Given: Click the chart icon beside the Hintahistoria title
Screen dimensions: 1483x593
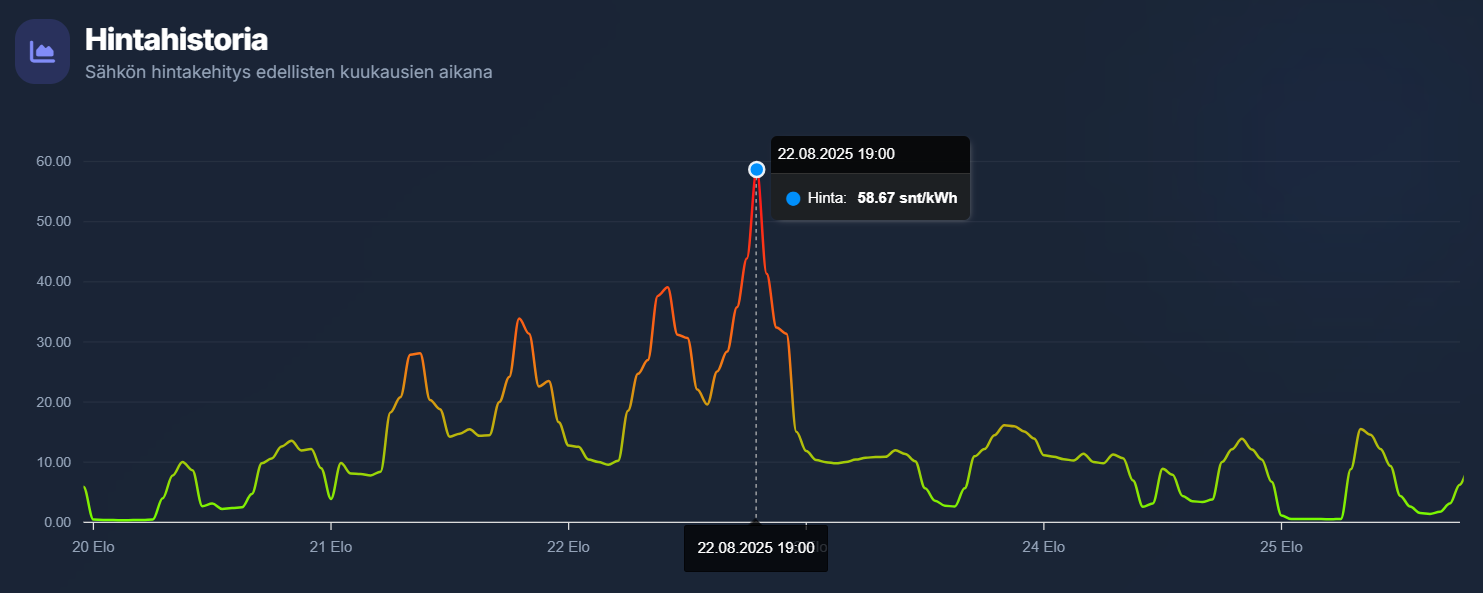Looking at the screenshot, I should click(x=42, y=51).
